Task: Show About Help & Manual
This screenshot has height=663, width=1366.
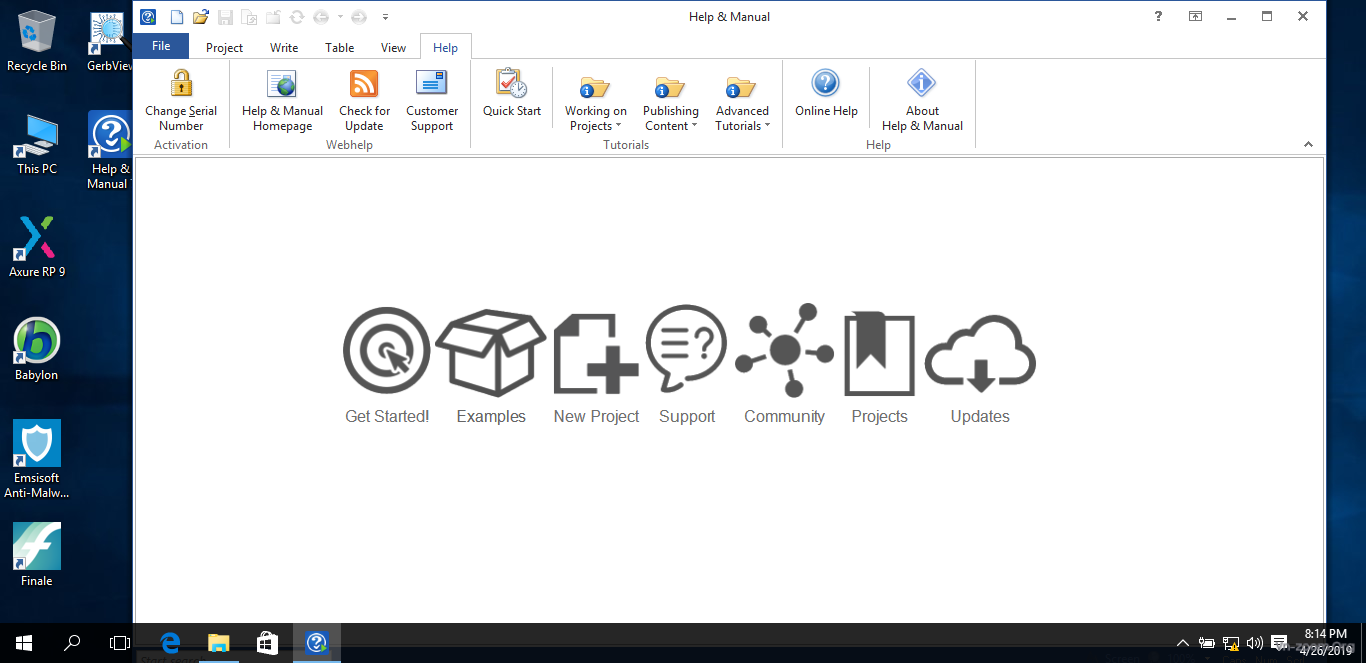Action: coord(922,101)
